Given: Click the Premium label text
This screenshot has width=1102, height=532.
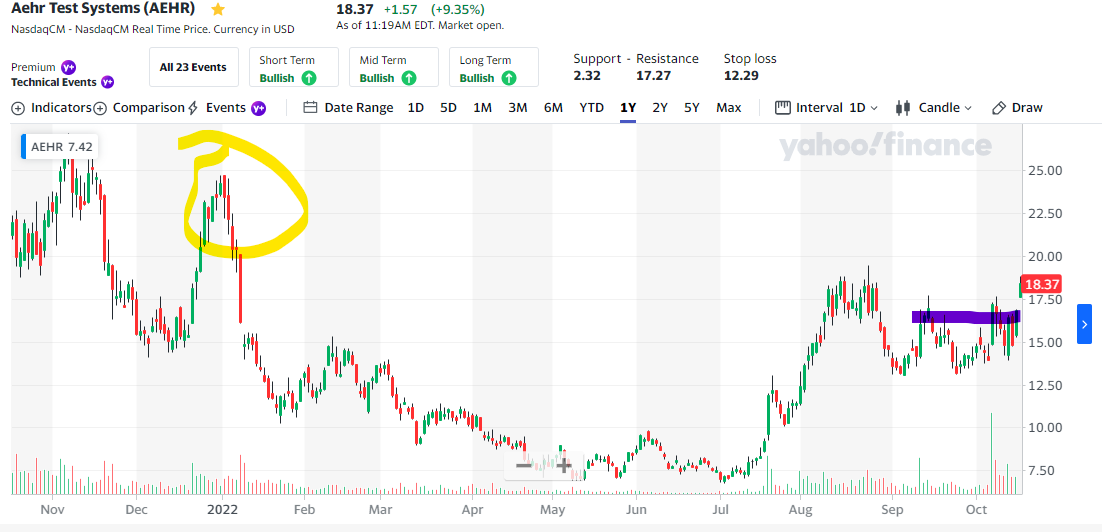Looking at the screenshot, I should (x=33, y=67).
